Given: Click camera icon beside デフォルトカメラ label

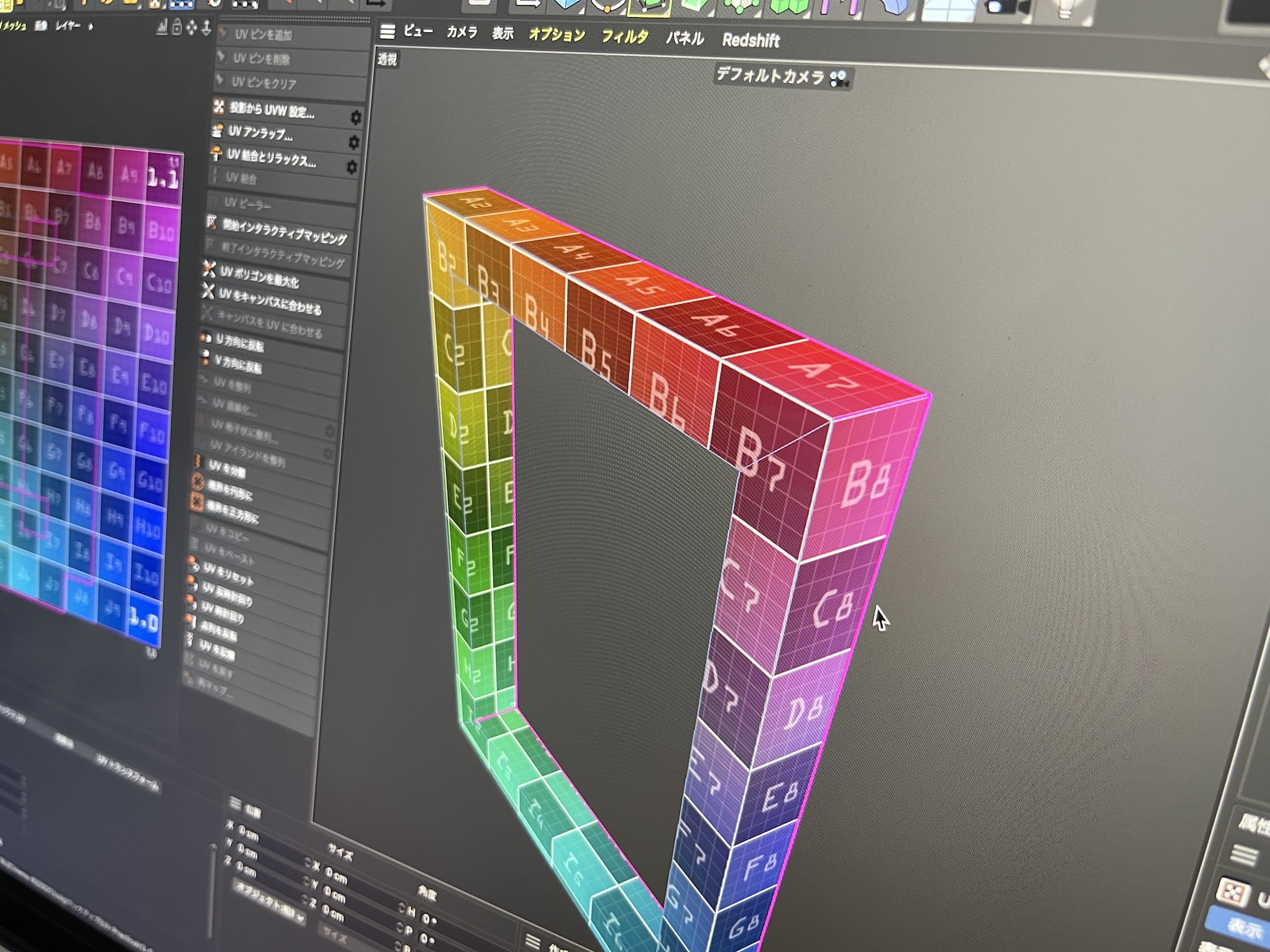Looking at the screenshot, I should [839, 79].
